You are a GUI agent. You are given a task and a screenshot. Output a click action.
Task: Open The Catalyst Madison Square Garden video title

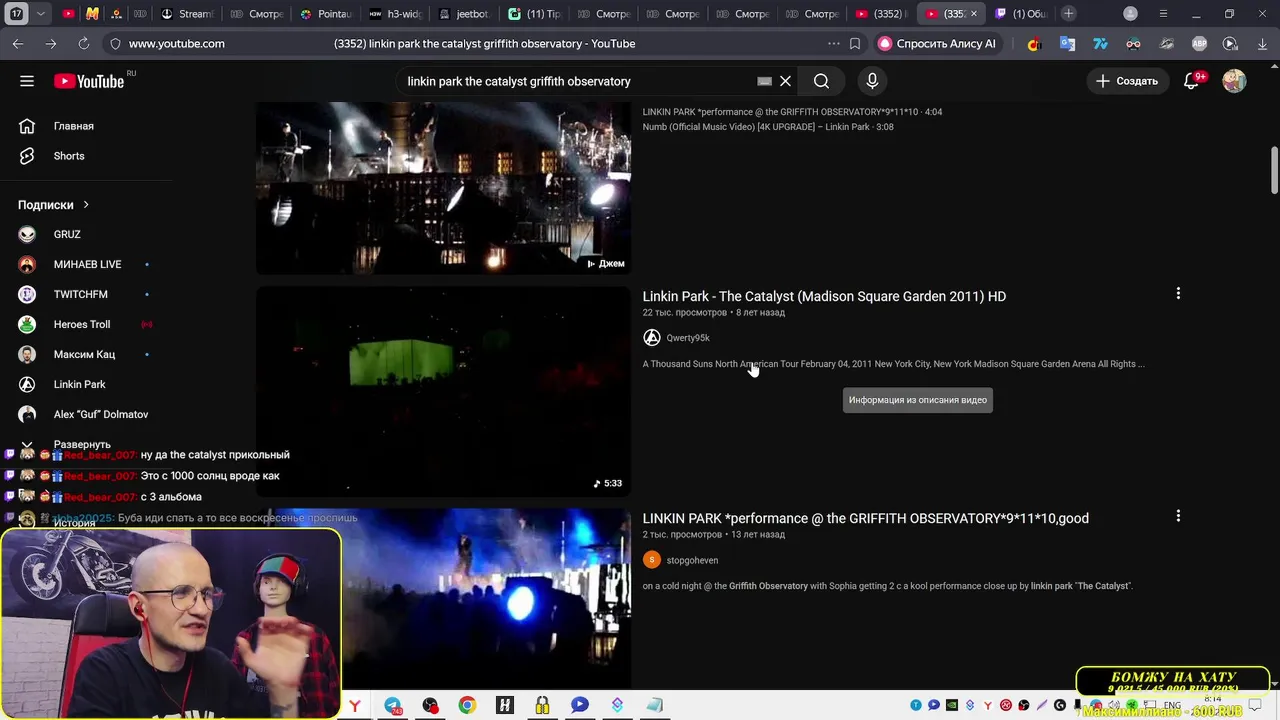click(824, 296)
